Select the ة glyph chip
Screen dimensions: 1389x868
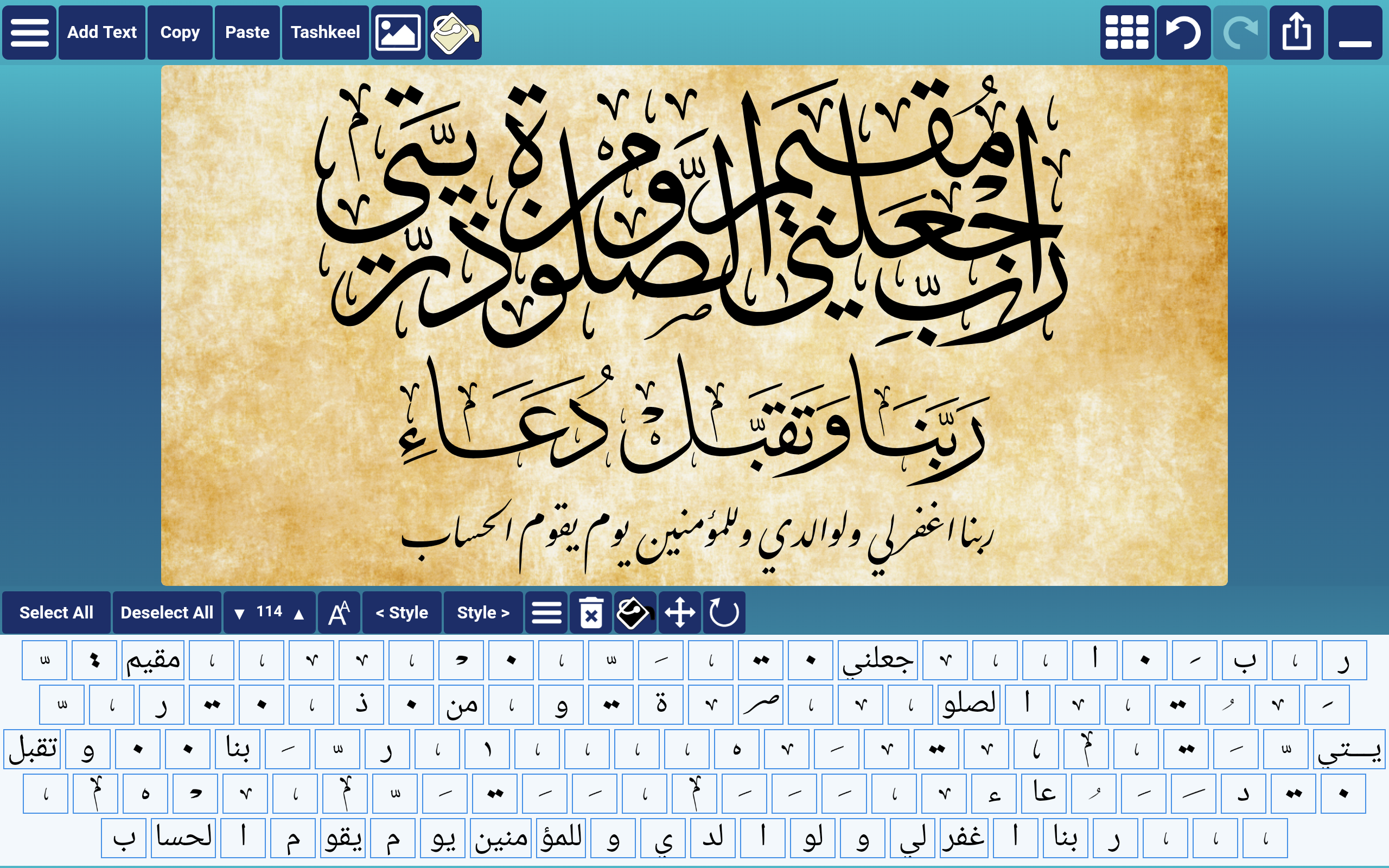661,704
